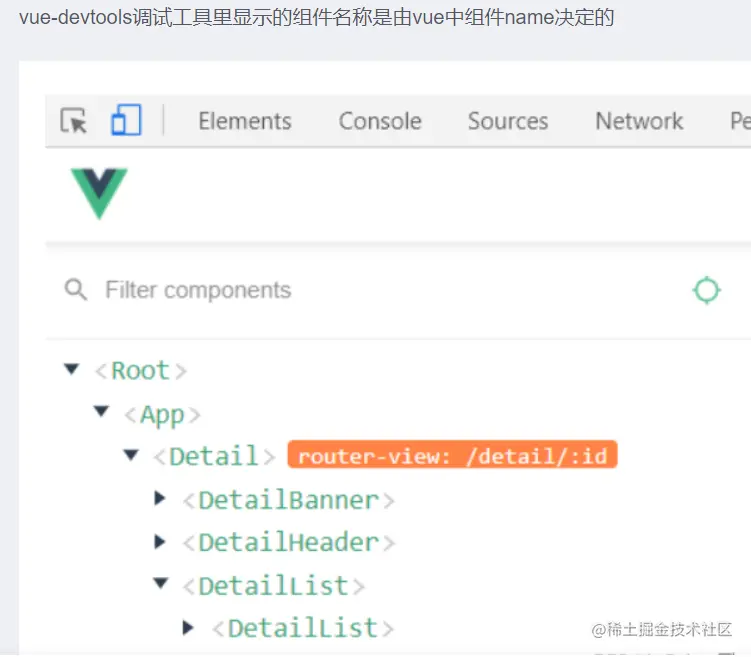
Task: Collapse the App component arrow
Action: [100, 411]
